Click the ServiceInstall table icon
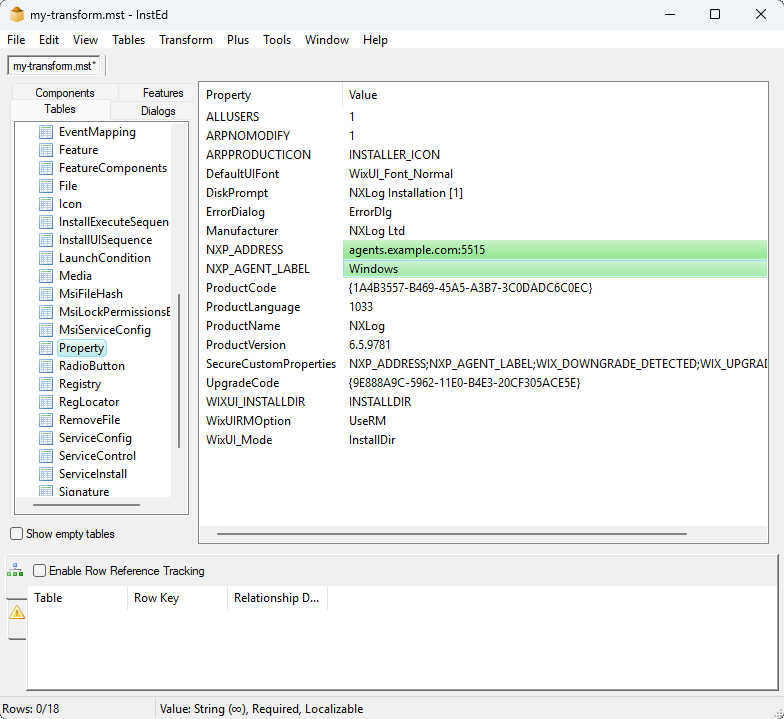The width and height of the screenshot is (784, 719). coord(45,474)
